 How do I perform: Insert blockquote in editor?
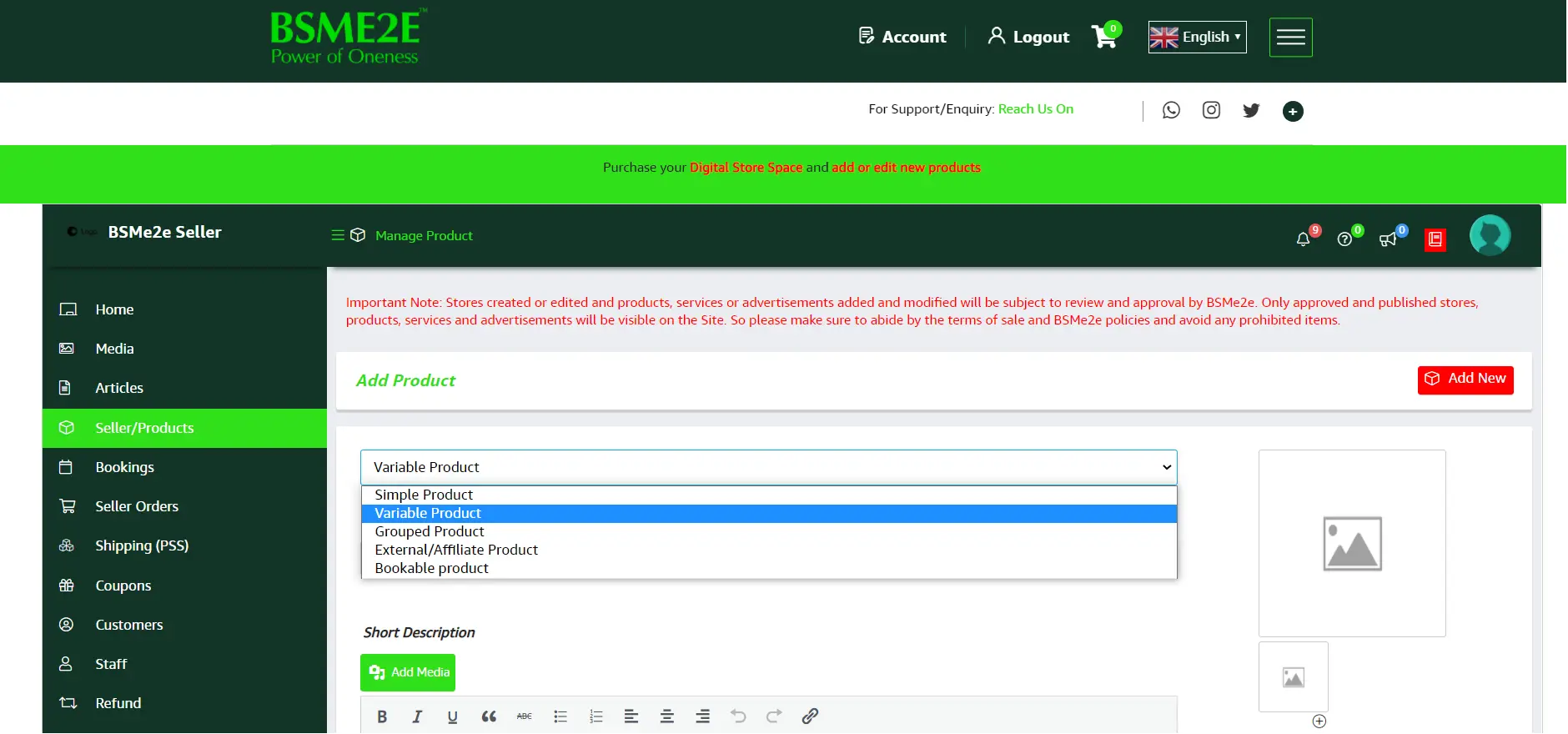(x=489, y=716)
